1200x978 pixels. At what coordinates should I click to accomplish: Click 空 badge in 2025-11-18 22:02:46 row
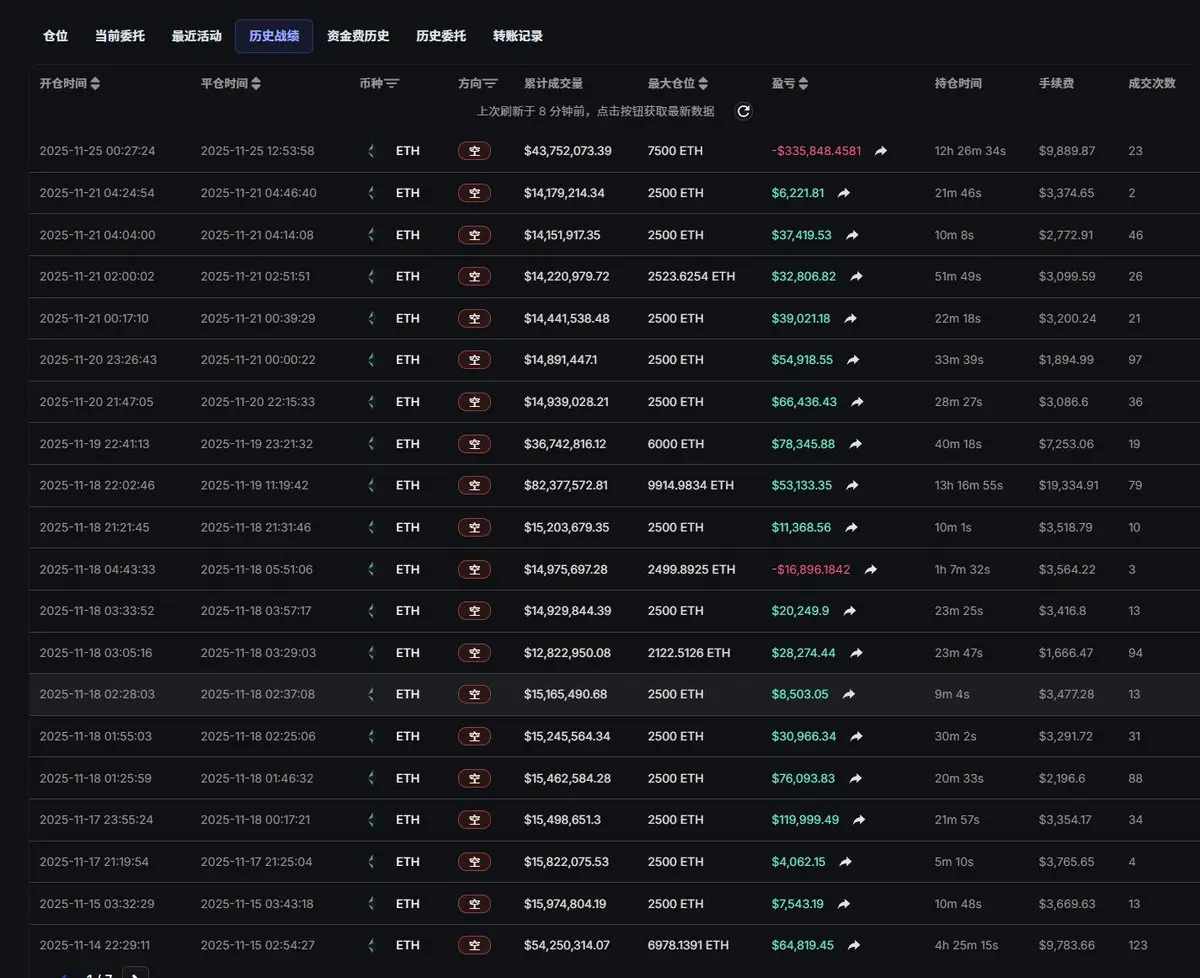click(474, 485)
